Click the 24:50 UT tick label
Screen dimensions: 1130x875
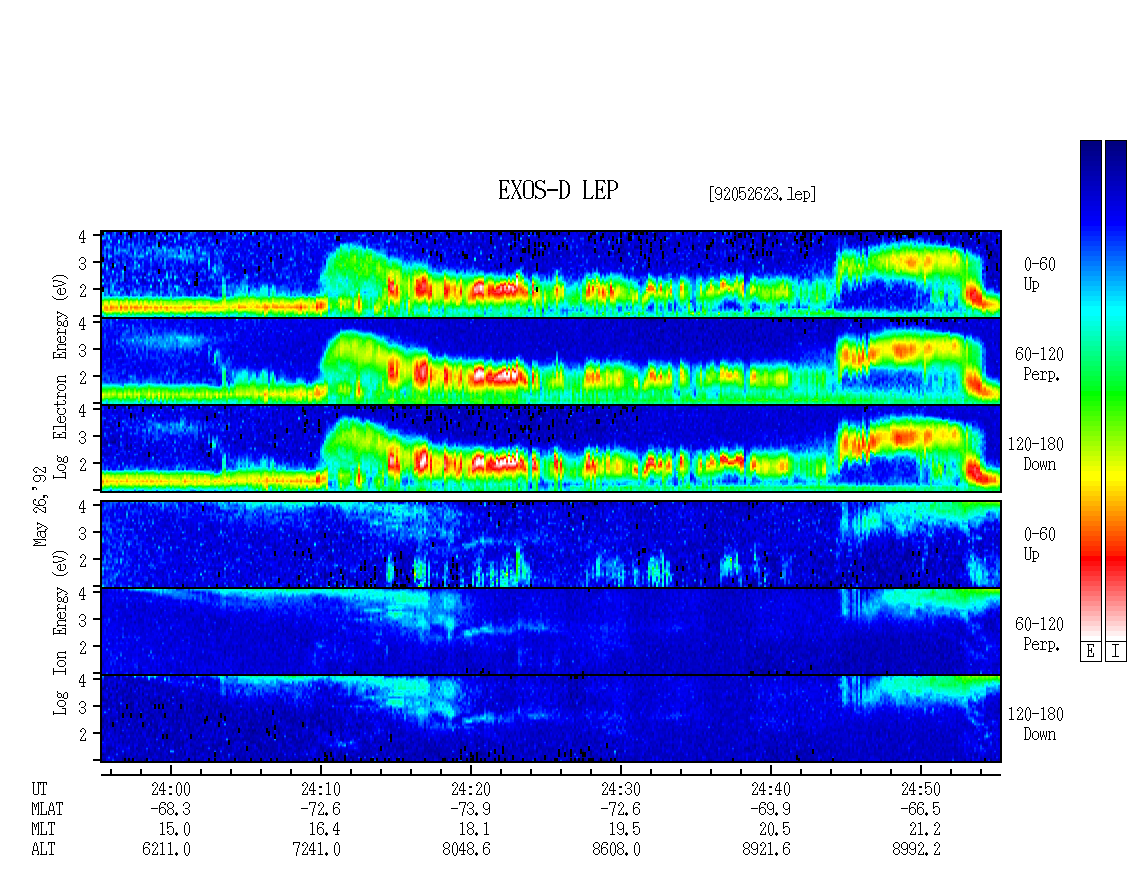pyautogui.click(x=920, y=789)
